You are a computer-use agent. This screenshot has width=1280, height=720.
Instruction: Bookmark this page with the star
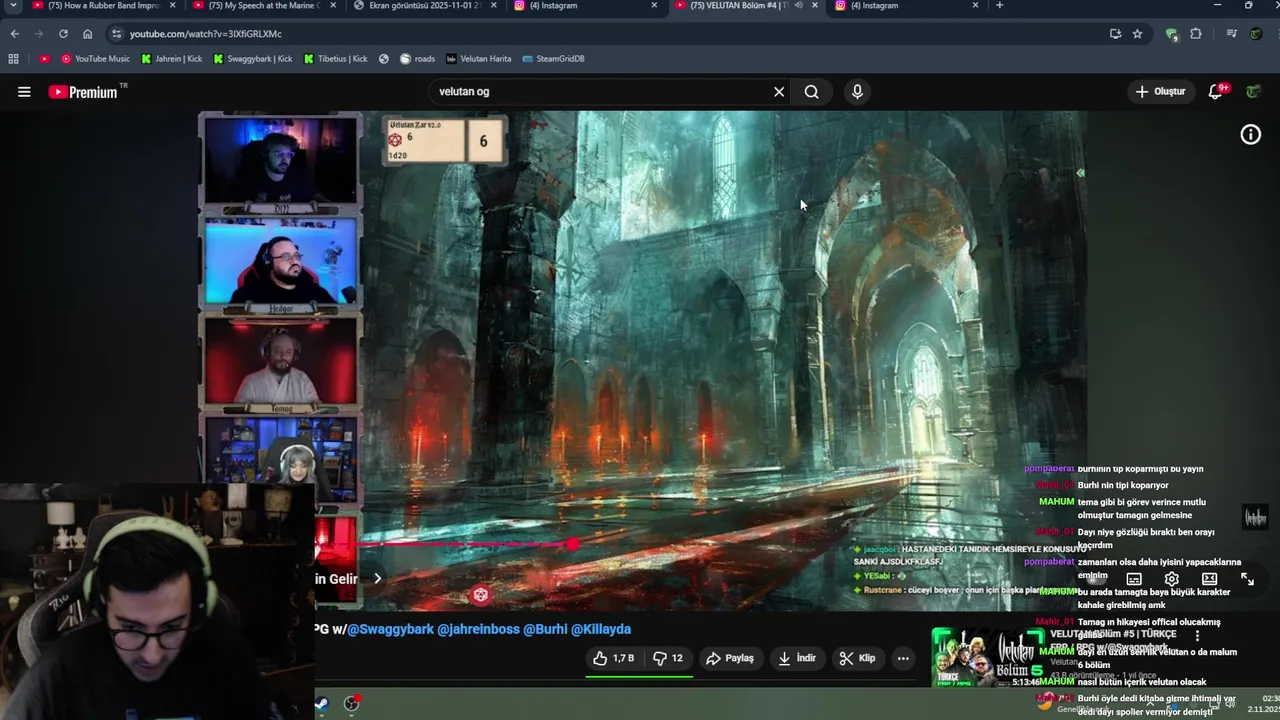1137,34
